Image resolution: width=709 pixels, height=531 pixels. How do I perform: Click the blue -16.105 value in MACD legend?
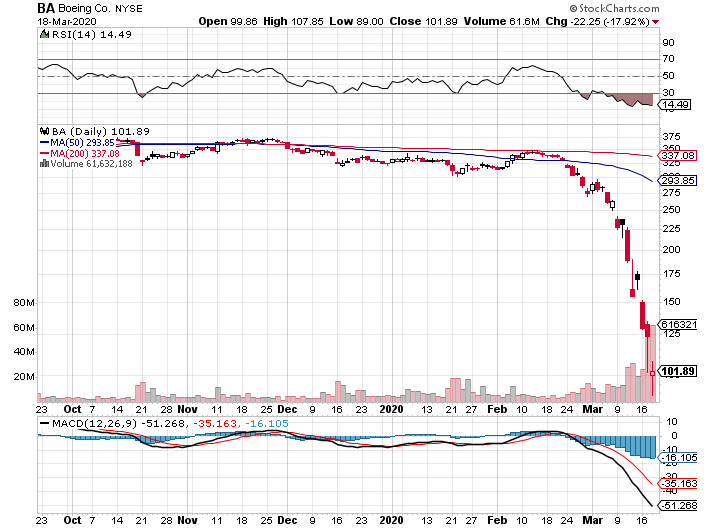click(x=266, y=424)
